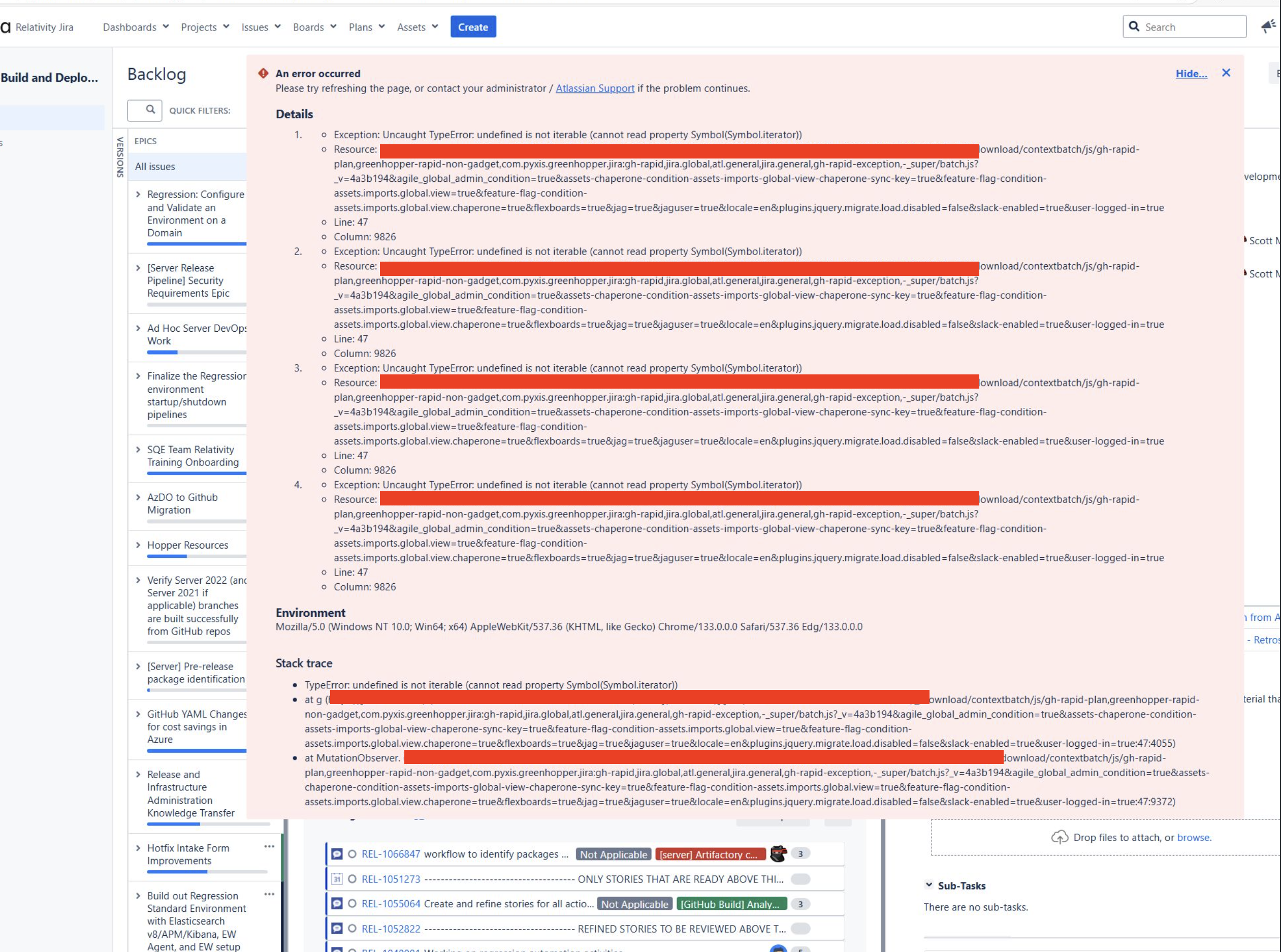Expand the Regression: Configure and Validate epic

[138, 194]
